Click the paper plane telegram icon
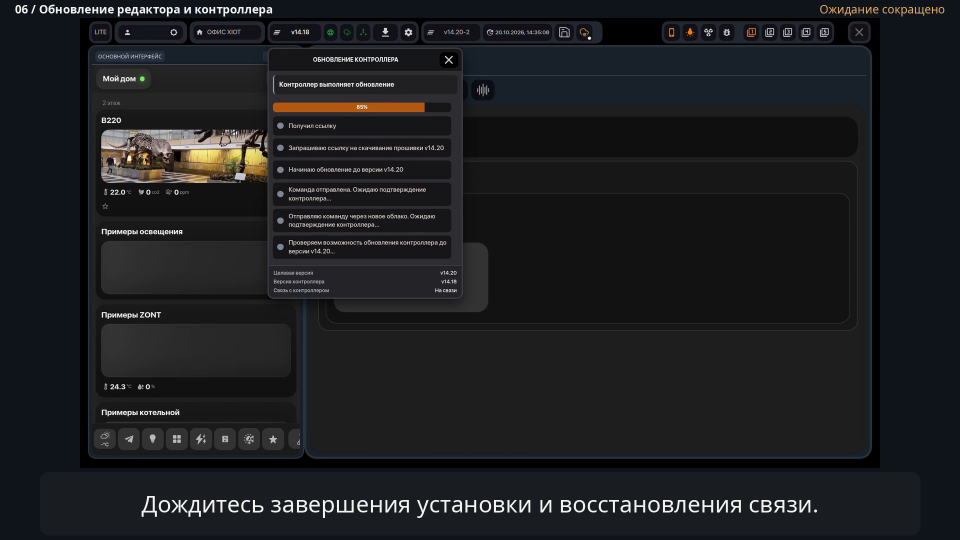Screen dimensions: 960x540 pyautogui.click(x=129, y=439)
